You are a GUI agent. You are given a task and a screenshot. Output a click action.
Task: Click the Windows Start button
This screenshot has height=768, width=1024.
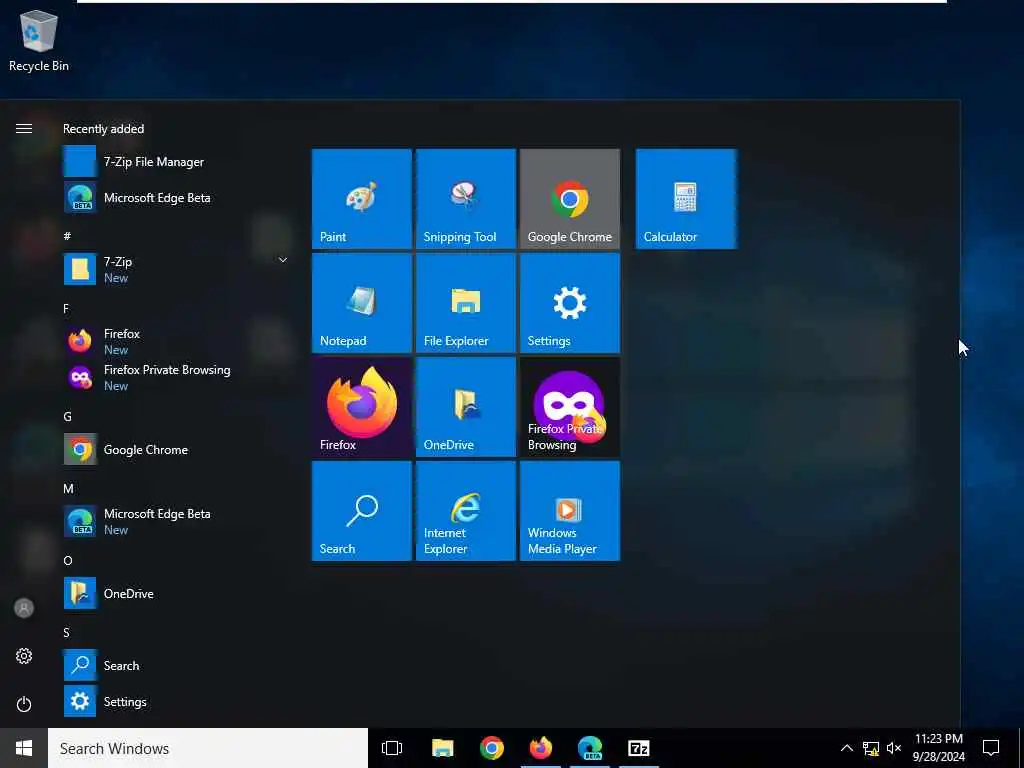point(24,748)
